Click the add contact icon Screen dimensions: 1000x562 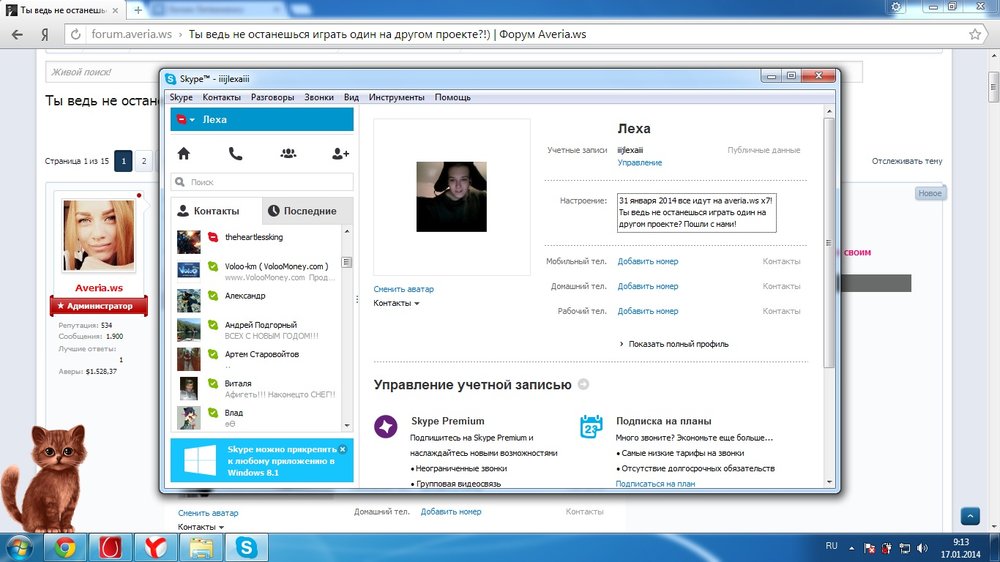tap(340, 154)
